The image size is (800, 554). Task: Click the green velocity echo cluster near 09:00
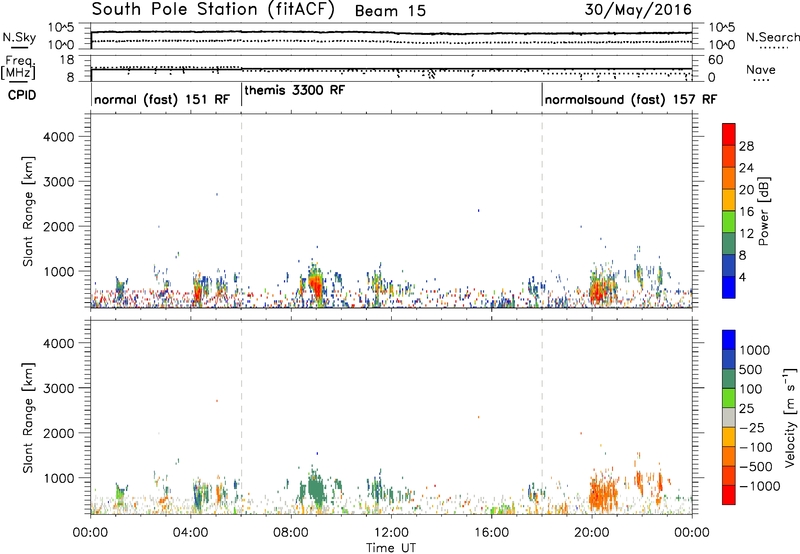(316, 488)
